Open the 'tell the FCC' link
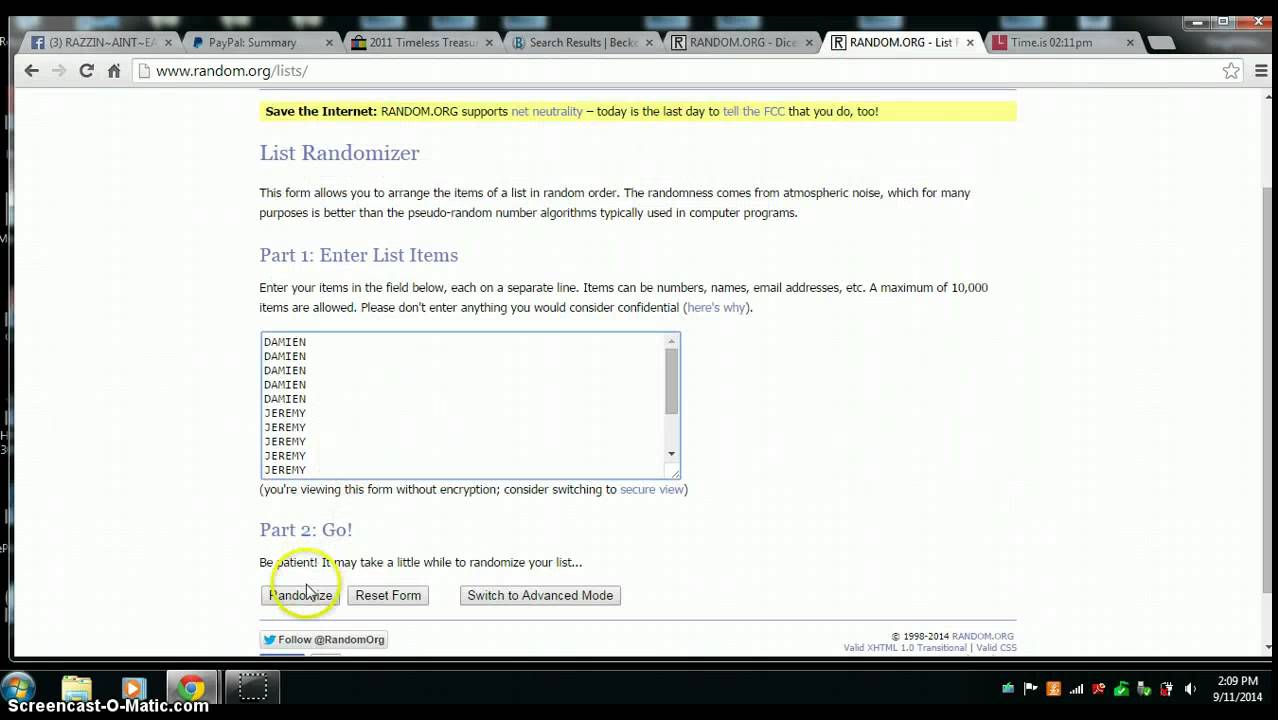The image size is (1278, 720). (x=754, y=112)
